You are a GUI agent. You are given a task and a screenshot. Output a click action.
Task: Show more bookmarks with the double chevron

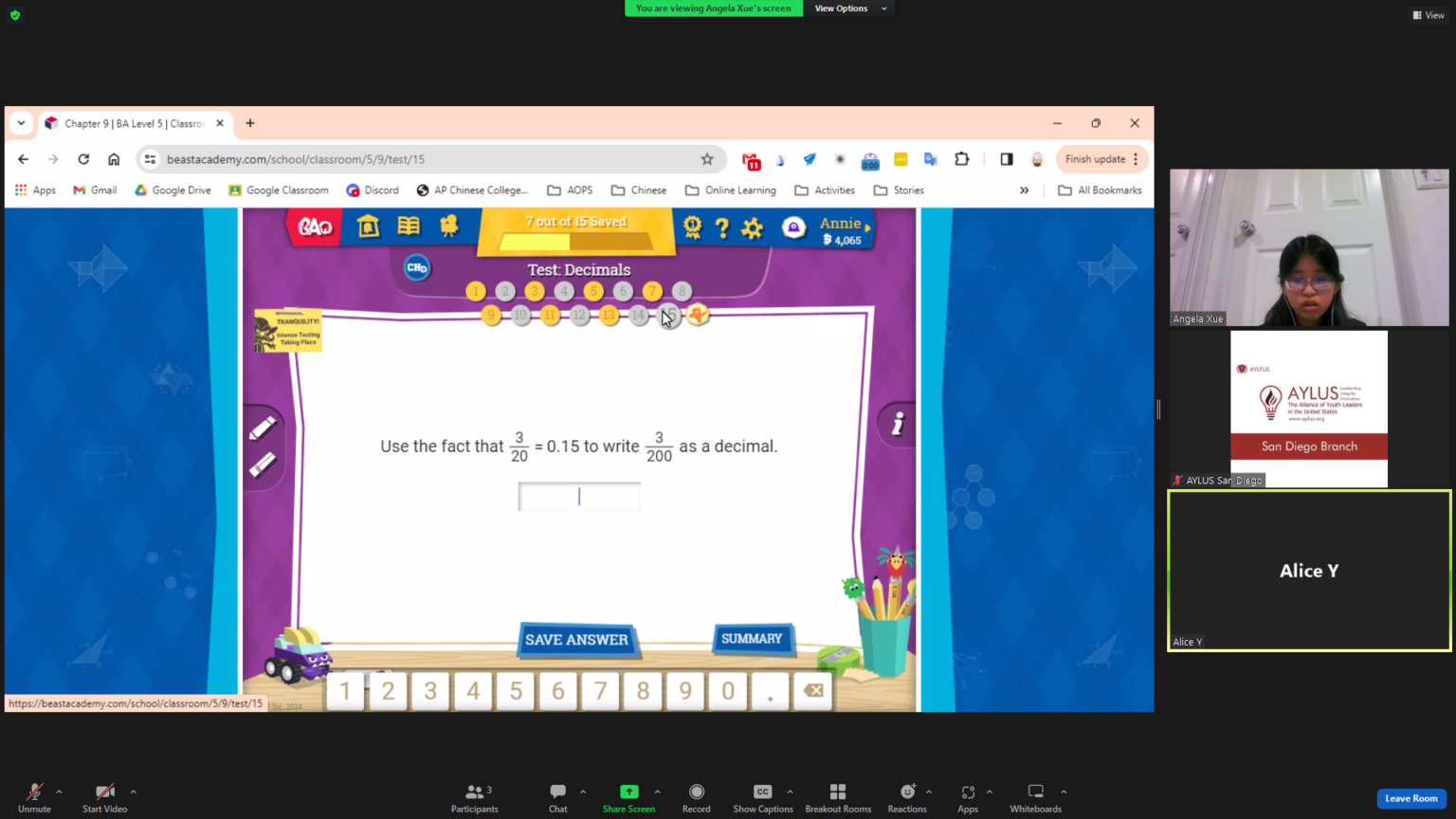tap(1024, 191)
